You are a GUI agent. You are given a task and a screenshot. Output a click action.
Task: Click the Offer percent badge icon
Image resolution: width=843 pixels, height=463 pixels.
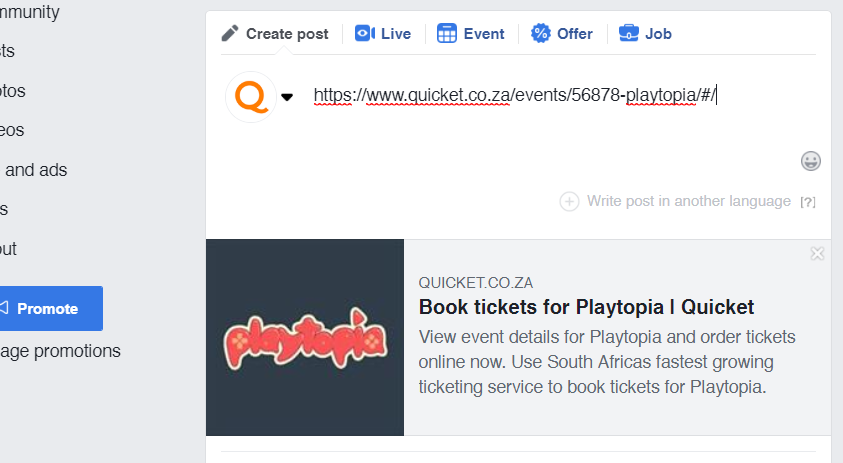pos(541,33)
